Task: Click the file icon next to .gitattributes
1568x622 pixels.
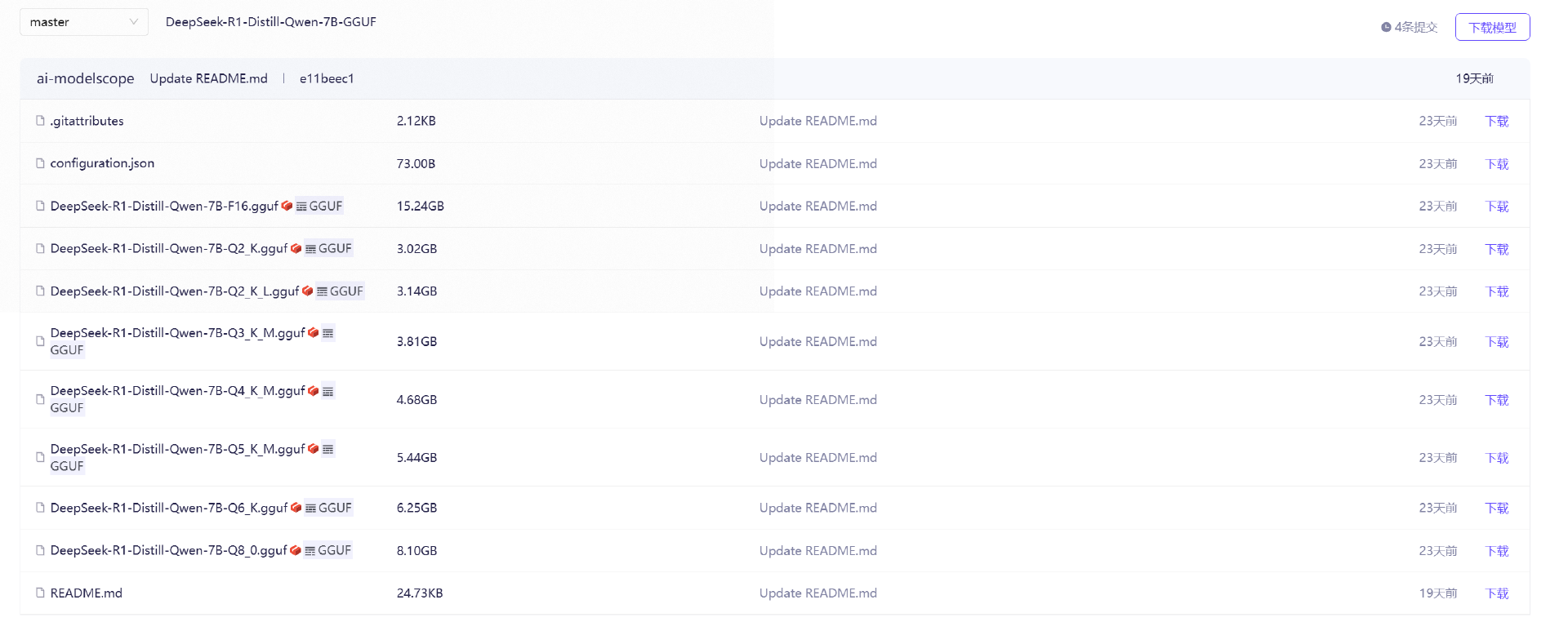Action: click(x=40, y=121)
